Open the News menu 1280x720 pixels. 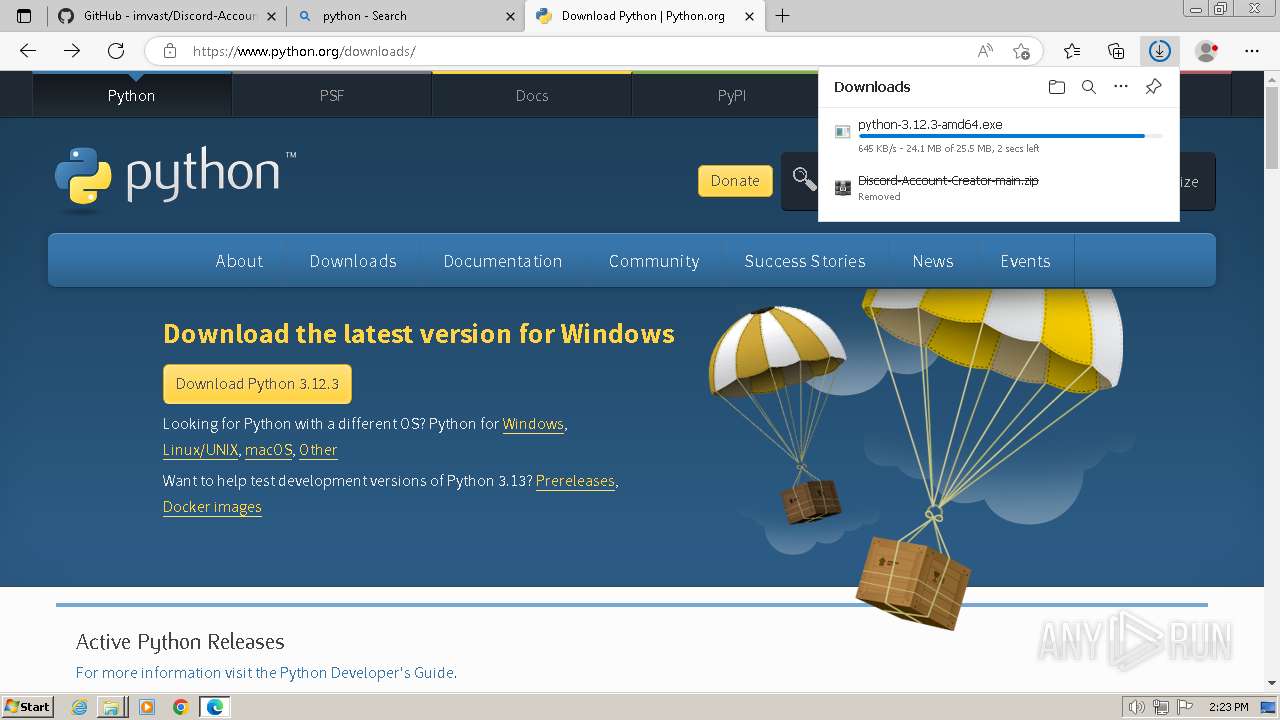(x=933, y=261)
